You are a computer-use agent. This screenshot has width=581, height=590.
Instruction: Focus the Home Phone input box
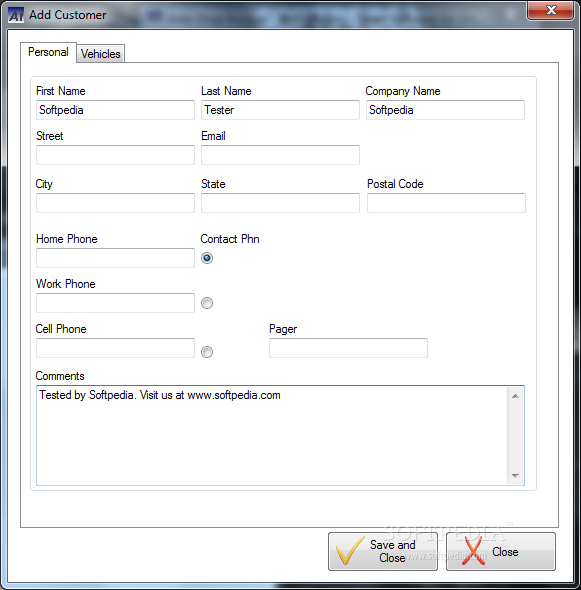point(115,258)
